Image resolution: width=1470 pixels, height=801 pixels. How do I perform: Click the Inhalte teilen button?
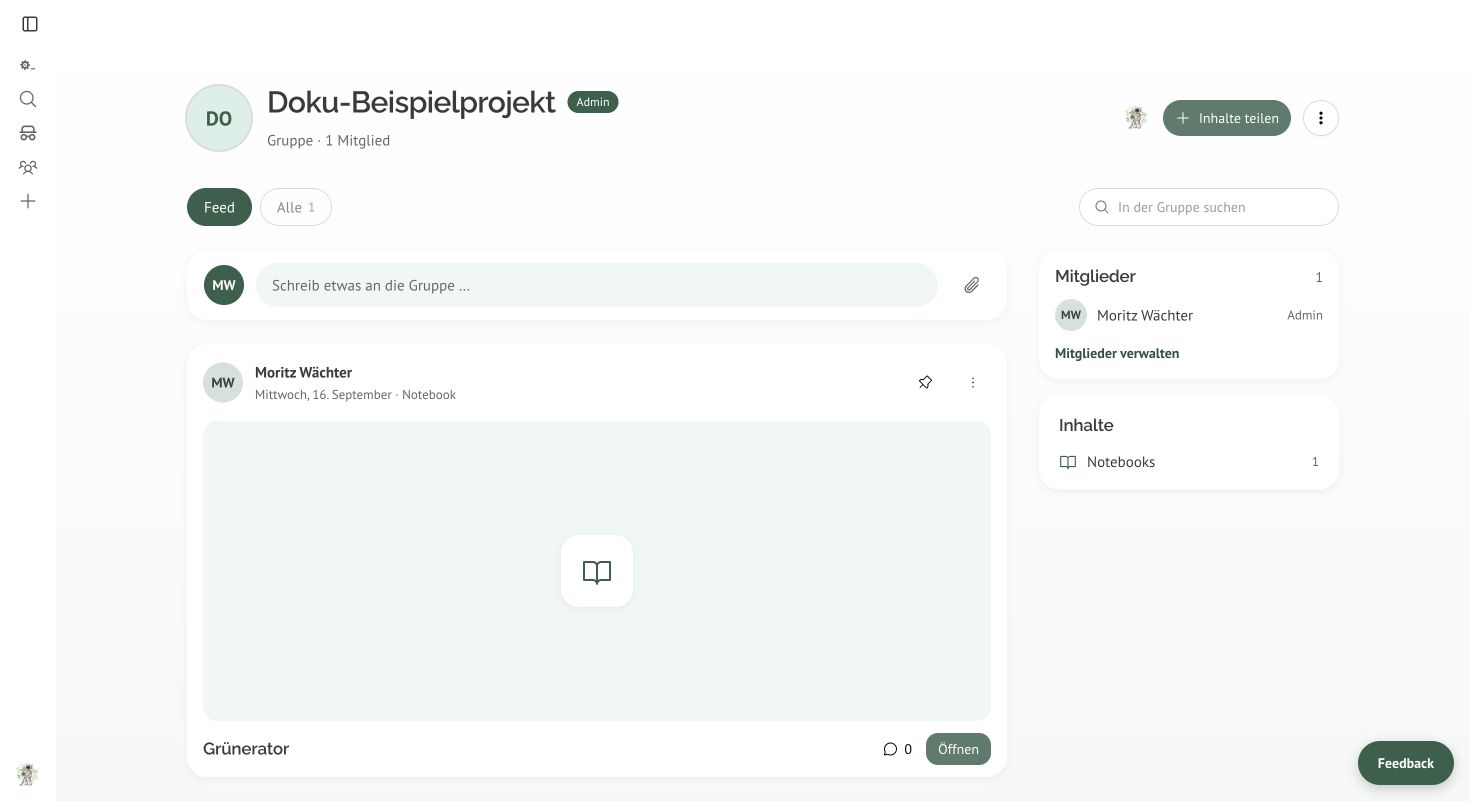pyautogui.click(x=1227, y=118)
